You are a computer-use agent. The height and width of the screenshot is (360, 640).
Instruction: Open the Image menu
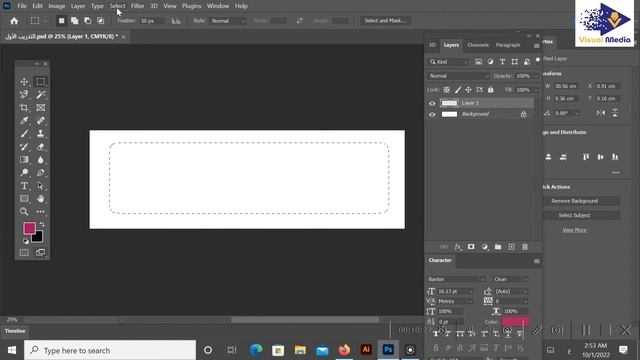pyautogui.click(x=57, y=6)
